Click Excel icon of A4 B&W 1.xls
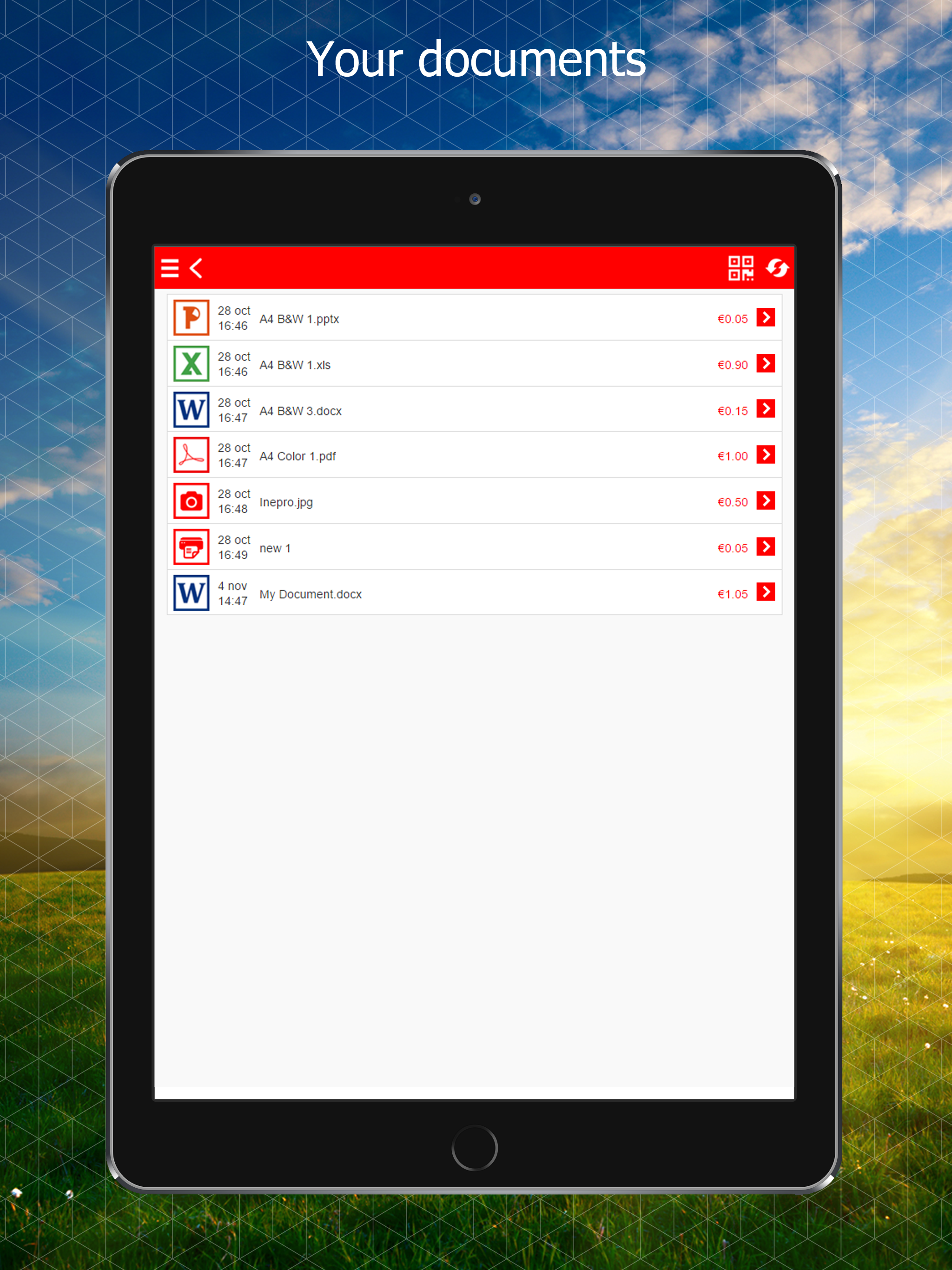 (191, 364)
